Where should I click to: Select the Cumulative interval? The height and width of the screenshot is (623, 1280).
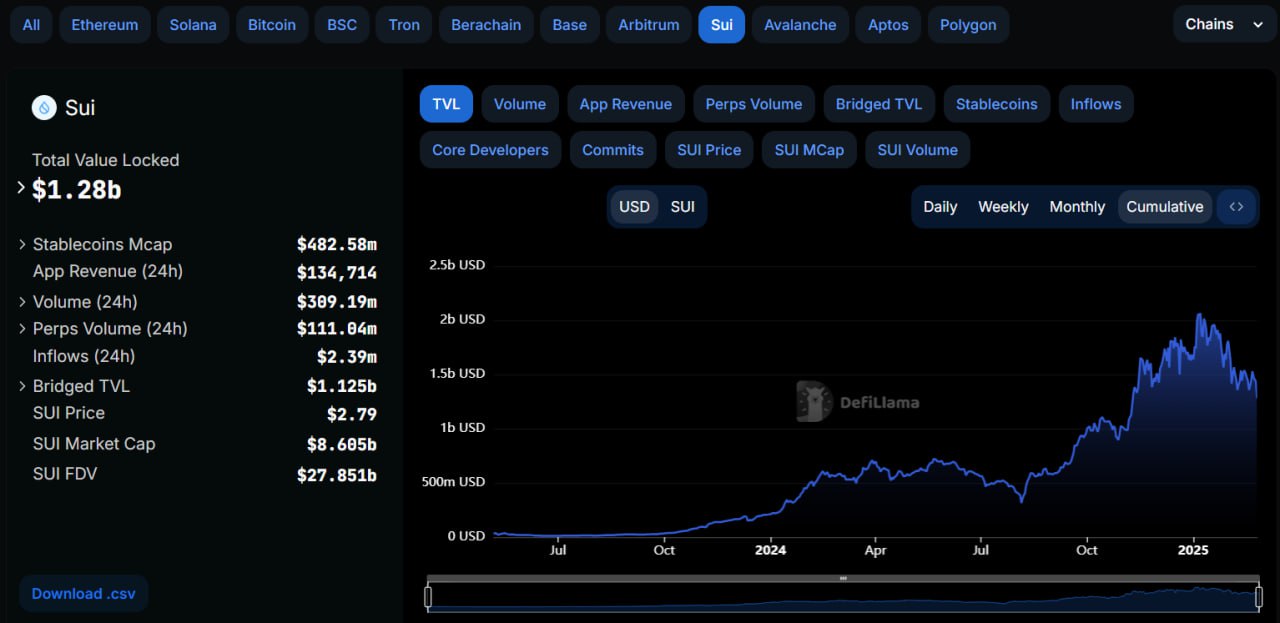pyautogui.click(x=1165, y=207)
